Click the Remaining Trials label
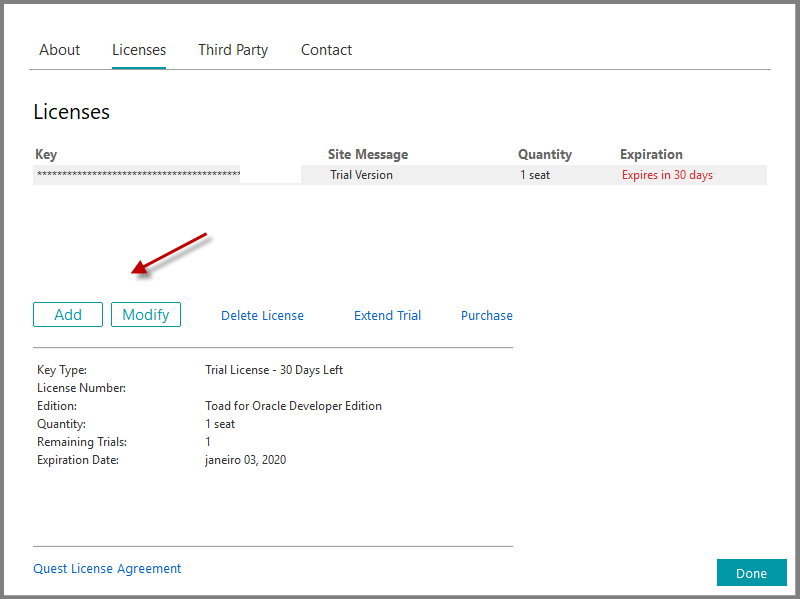 pyautogui.click(x=82, y=442)
